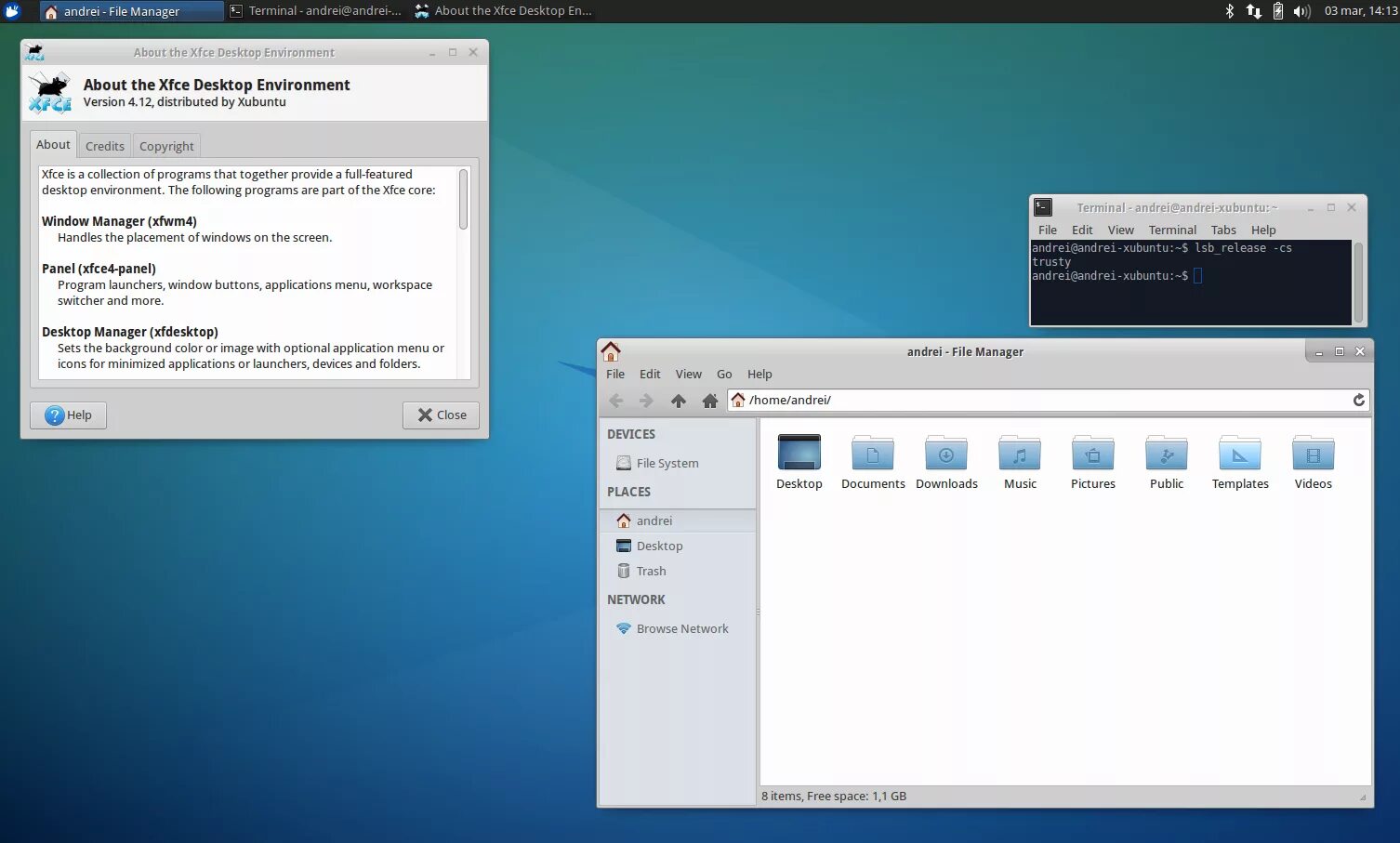Open Go menu in File Manager

point(724,374)
